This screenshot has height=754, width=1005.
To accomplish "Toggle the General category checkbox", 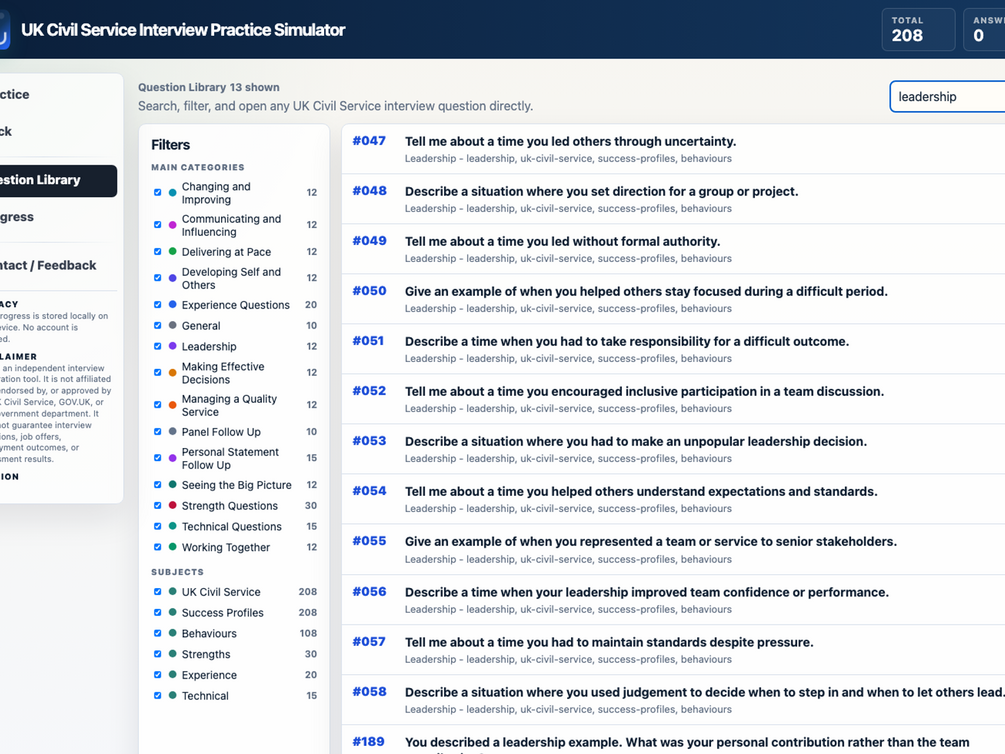I will tap(158, 325).
